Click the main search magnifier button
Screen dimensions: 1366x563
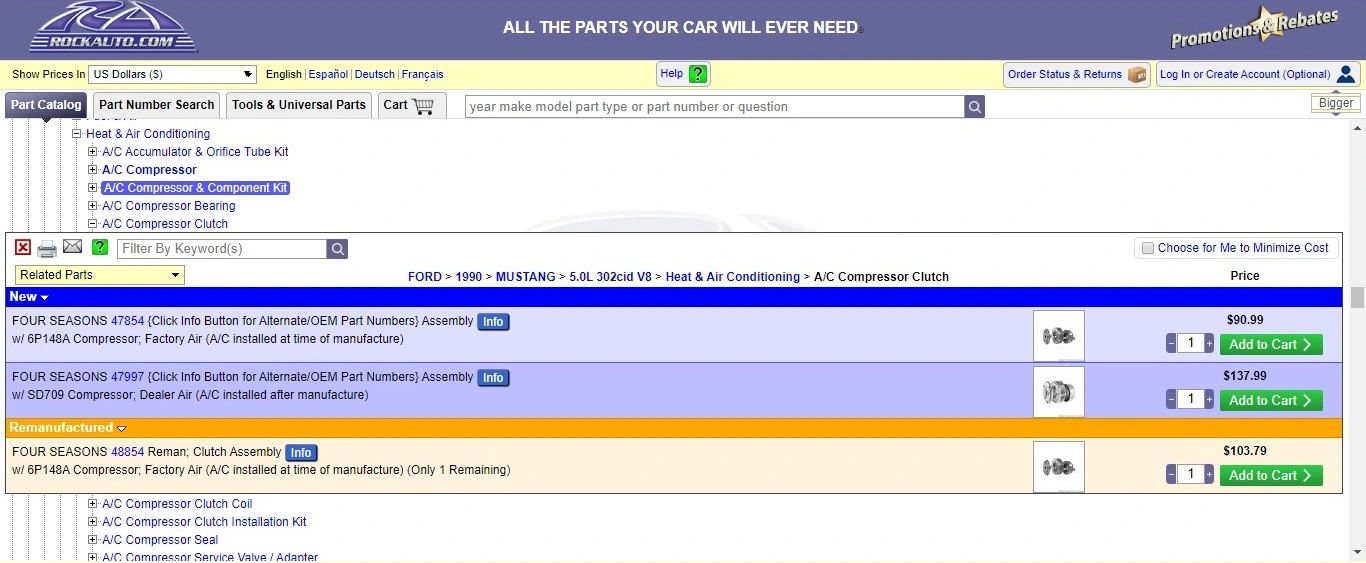tap(975, 107)
